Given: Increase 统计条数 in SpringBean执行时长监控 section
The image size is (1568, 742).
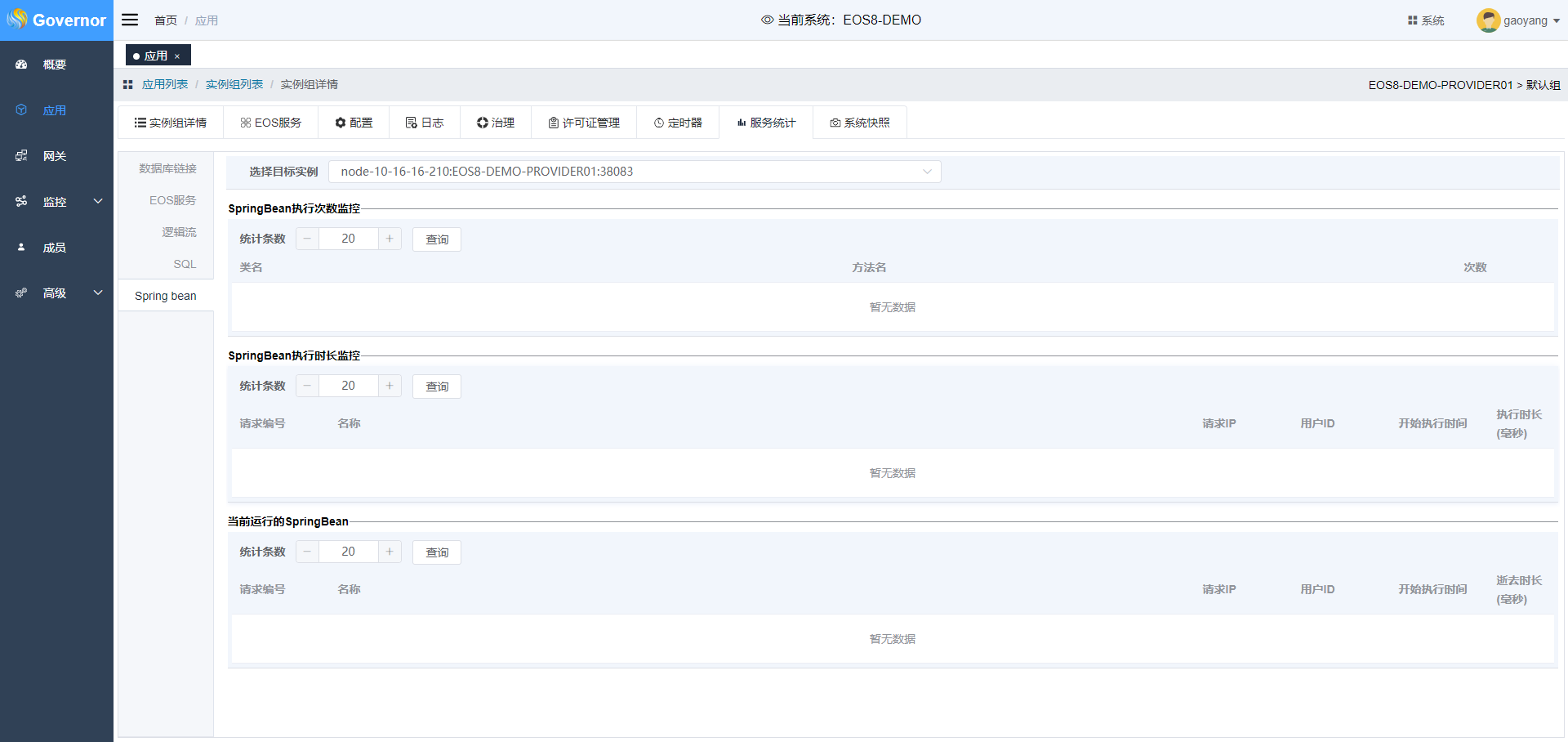Looking at the screenshot, I should click(390, 386).
